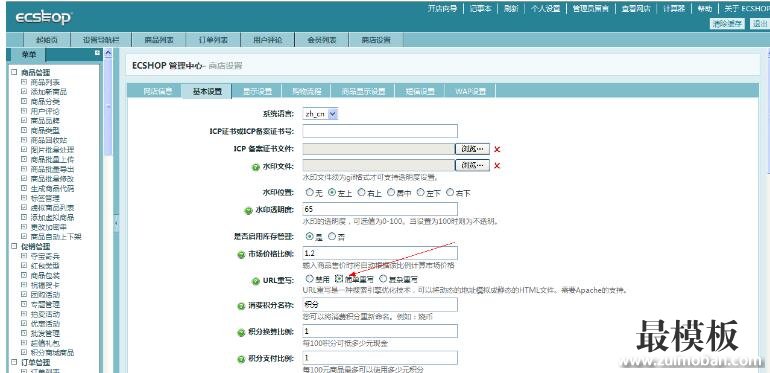770x373 pixels.
Task: Open the 系统语言 zh_cn dropdown
Action: [x=320, y=114]
